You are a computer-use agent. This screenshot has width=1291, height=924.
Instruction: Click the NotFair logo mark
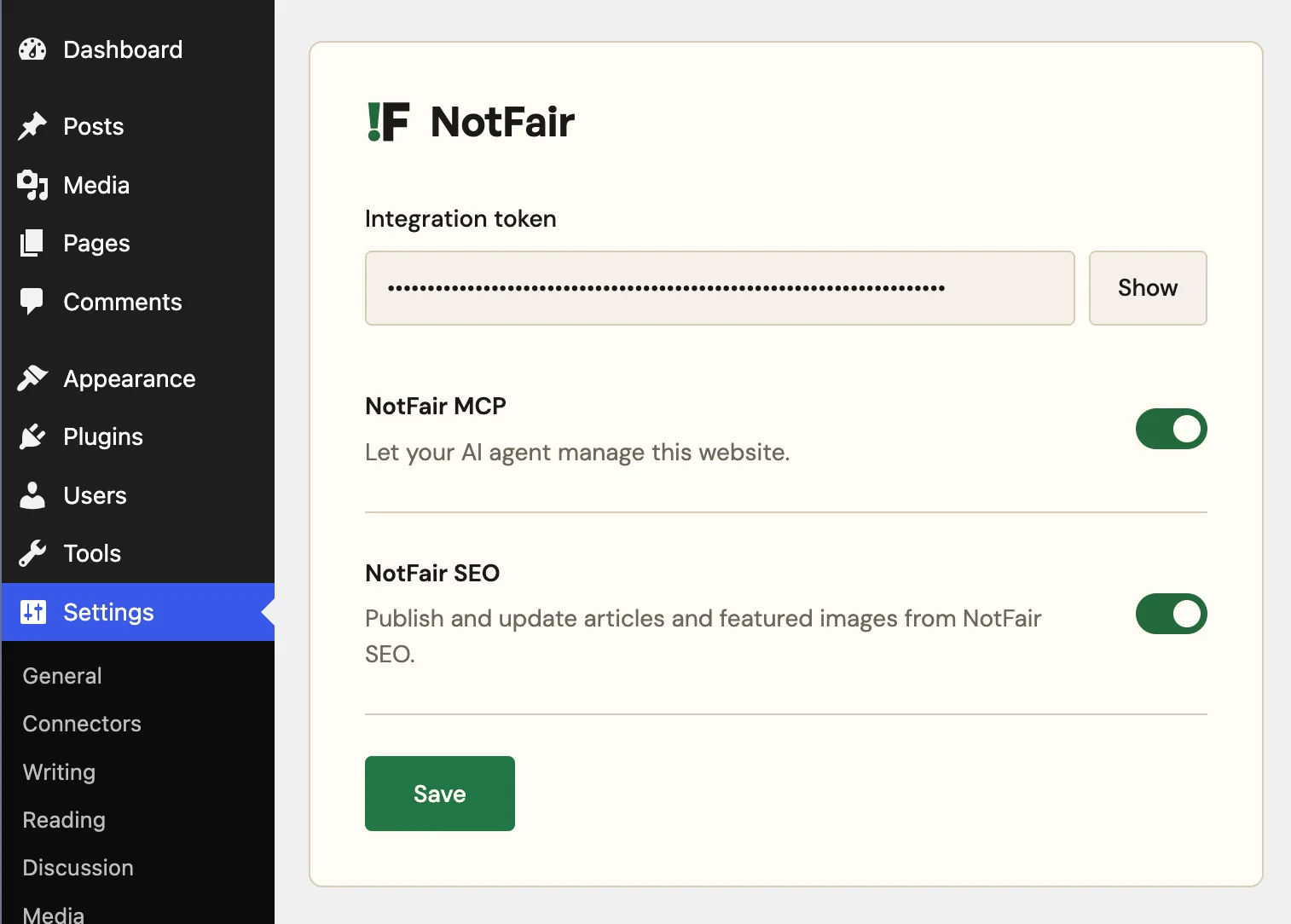(x=388, y=122)
